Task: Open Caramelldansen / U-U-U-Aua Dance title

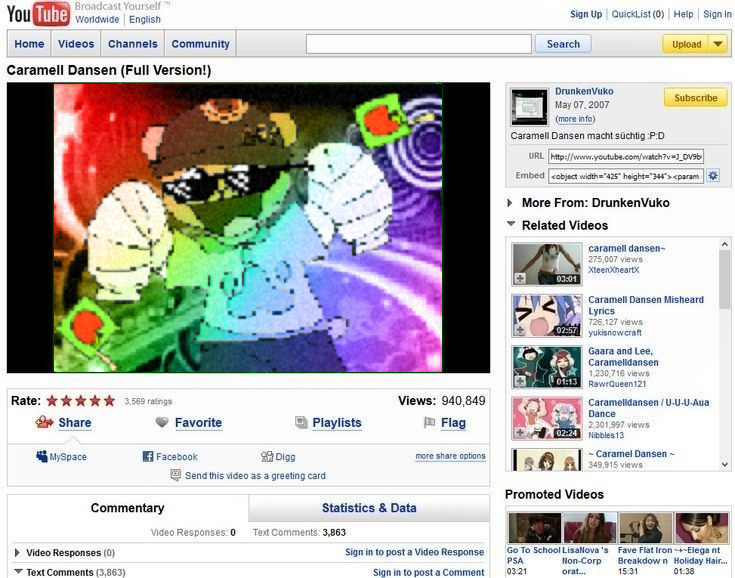Action: coord(649,408)
